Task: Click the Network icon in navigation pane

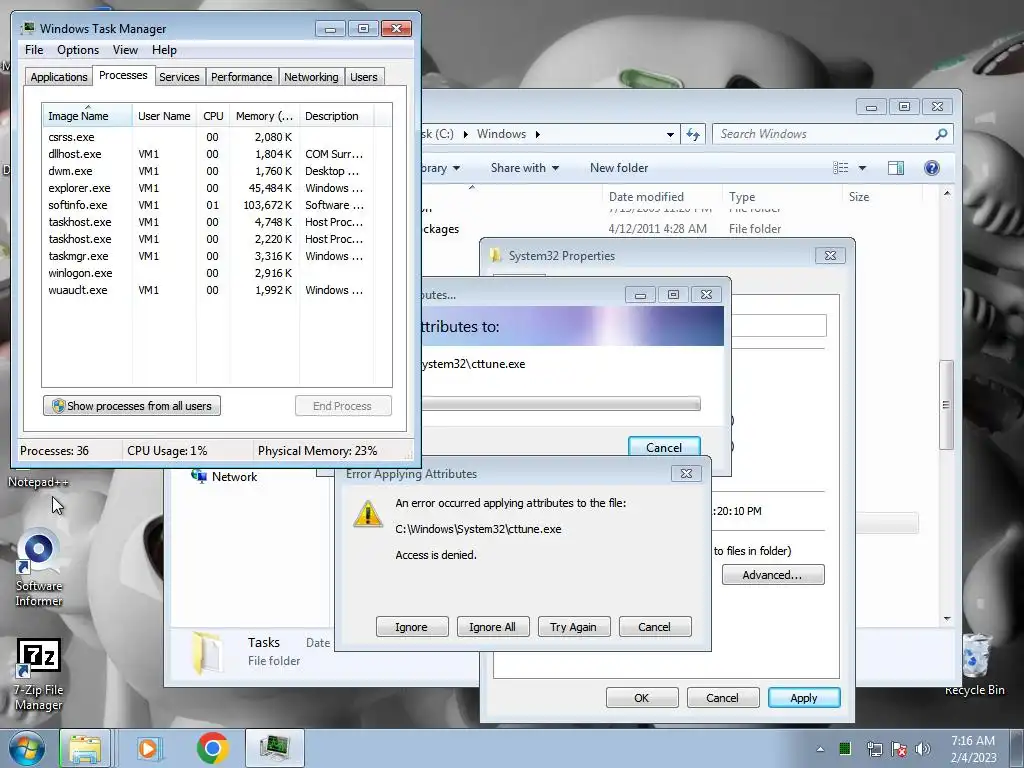Action: tap(199, 476)
